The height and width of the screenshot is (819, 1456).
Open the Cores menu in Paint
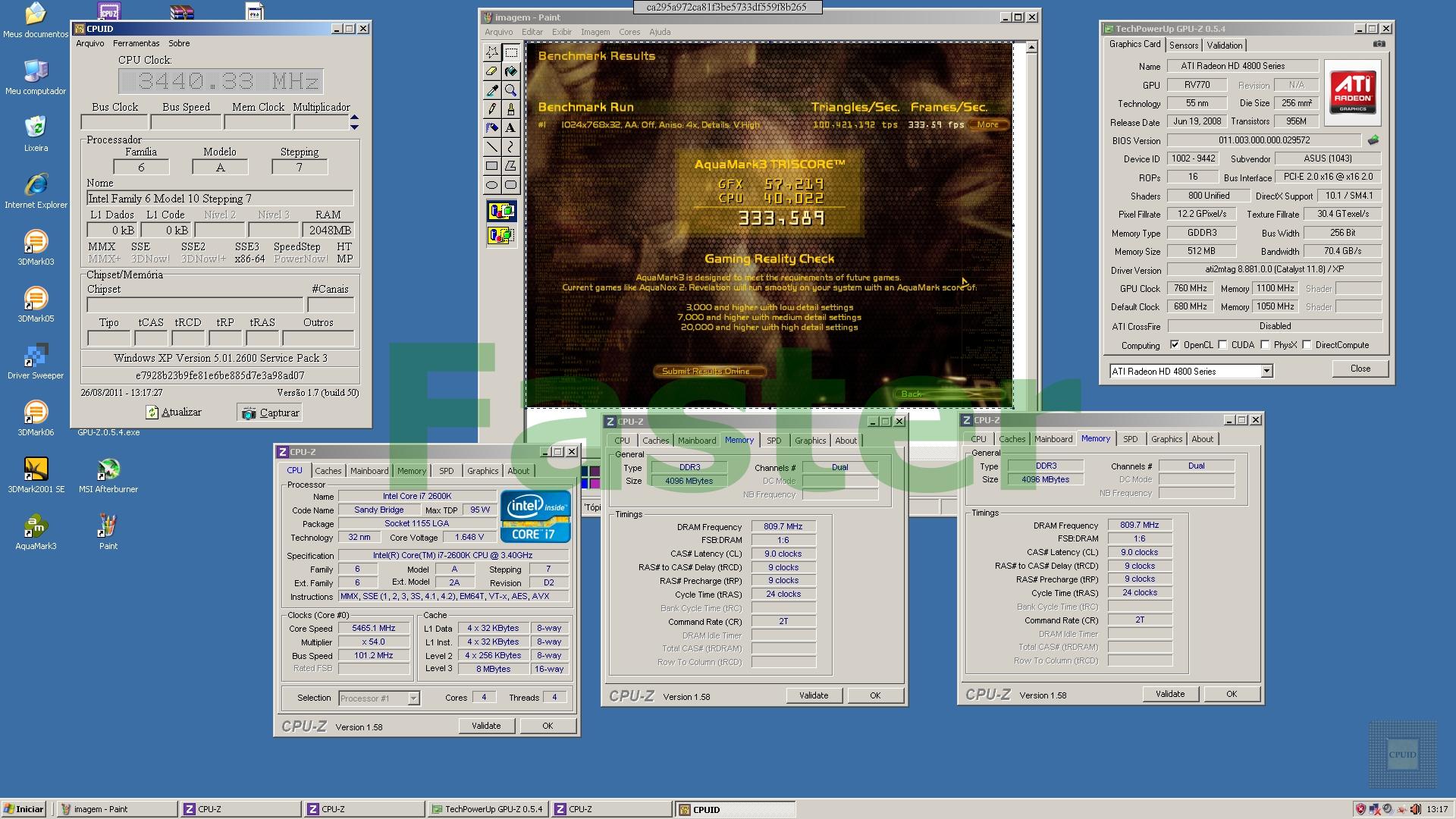629,32
